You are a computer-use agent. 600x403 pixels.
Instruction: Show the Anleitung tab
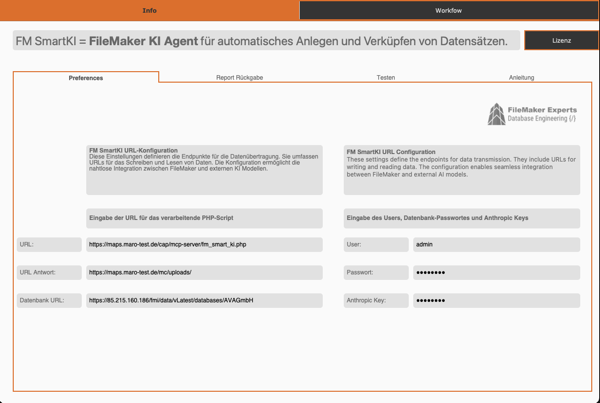521,77
